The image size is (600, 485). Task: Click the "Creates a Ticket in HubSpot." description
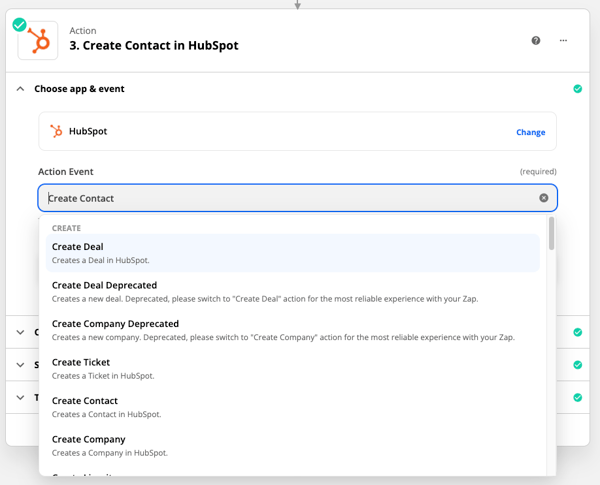pos(103,376)
